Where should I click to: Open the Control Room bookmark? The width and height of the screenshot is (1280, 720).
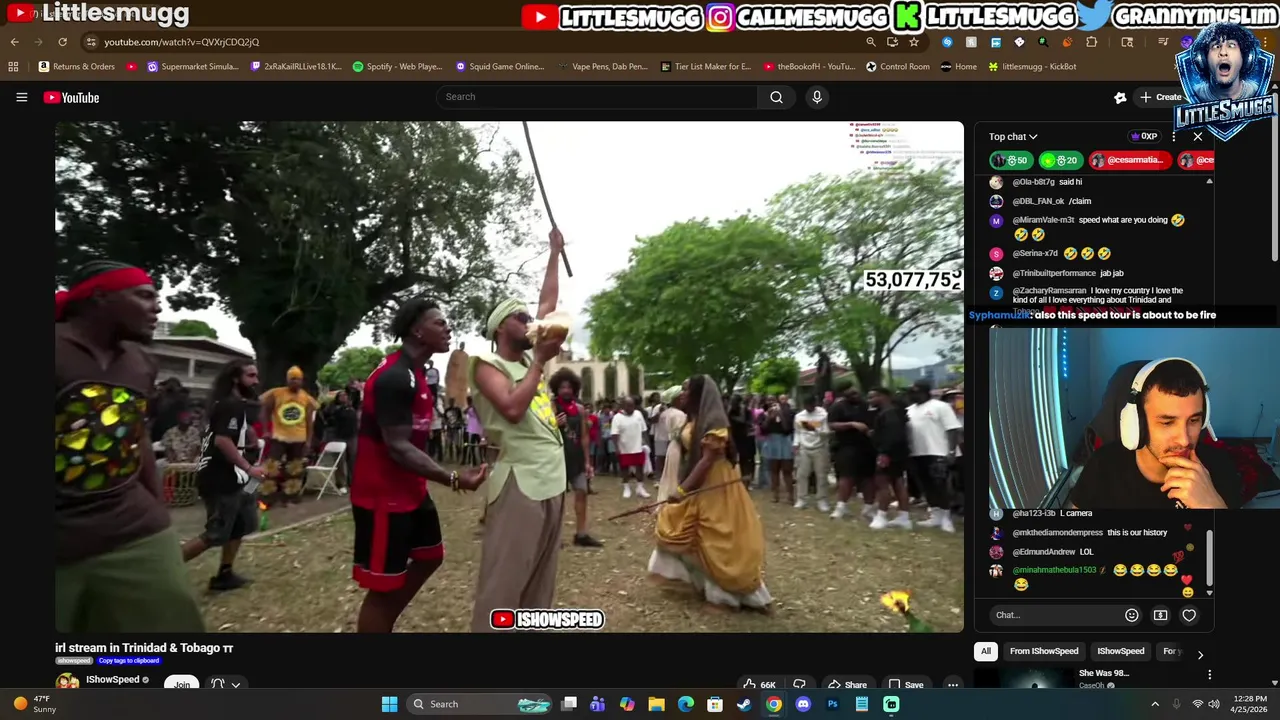pos(897,67)
